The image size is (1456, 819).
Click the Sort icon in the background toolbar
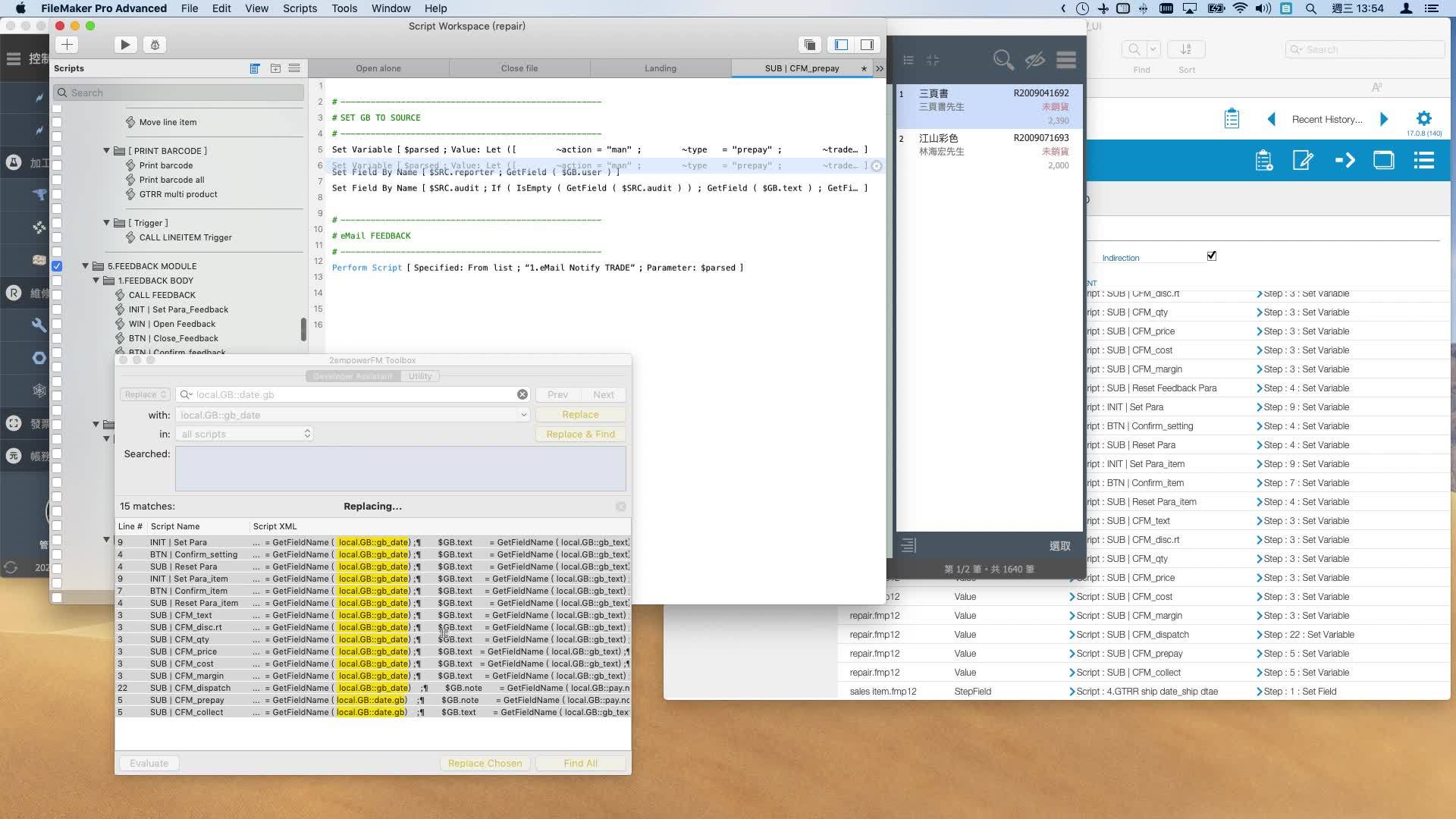pyautogui.click(x=1186, y=49)
